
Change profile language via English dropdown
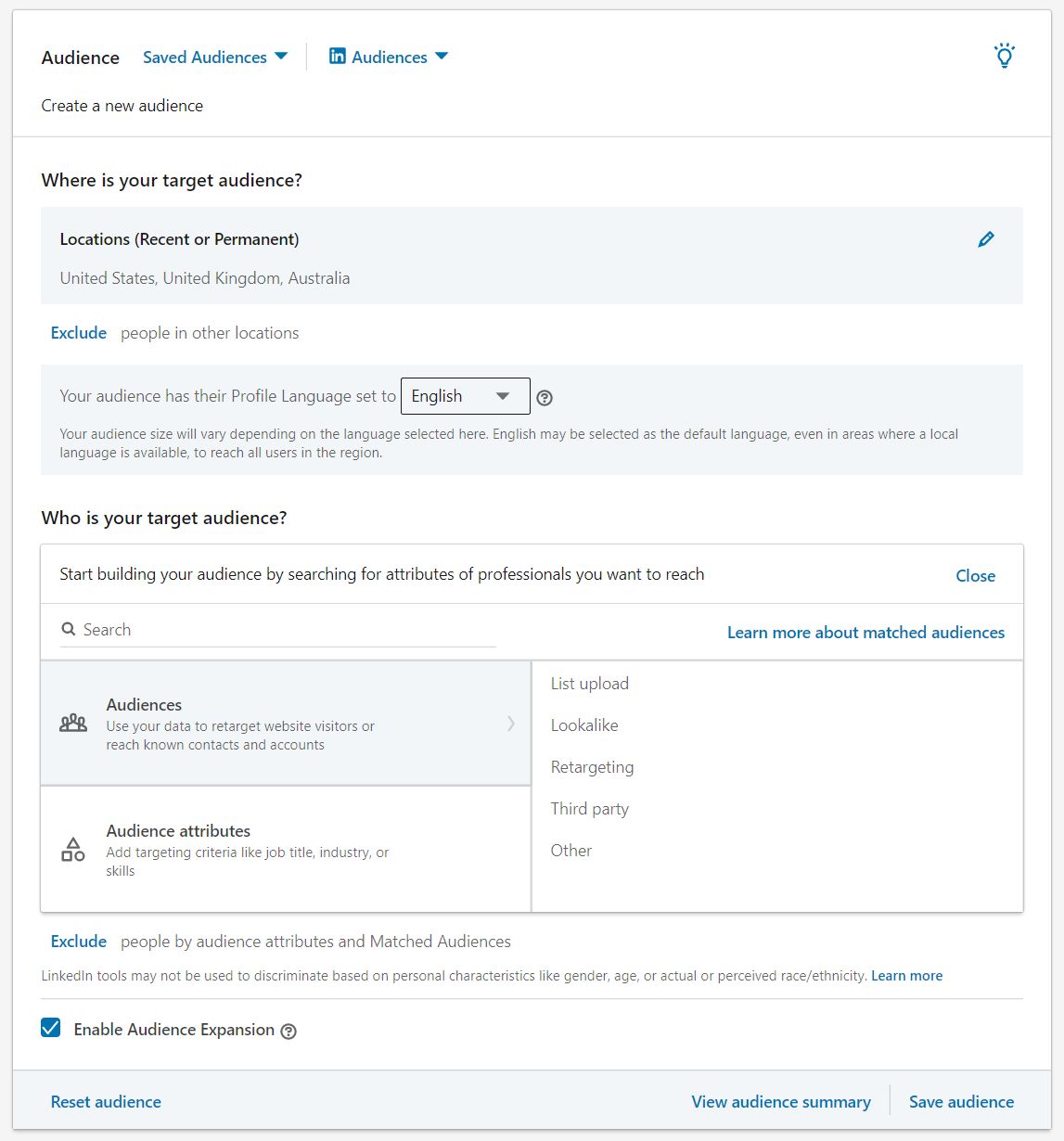[x=464, y=396]
